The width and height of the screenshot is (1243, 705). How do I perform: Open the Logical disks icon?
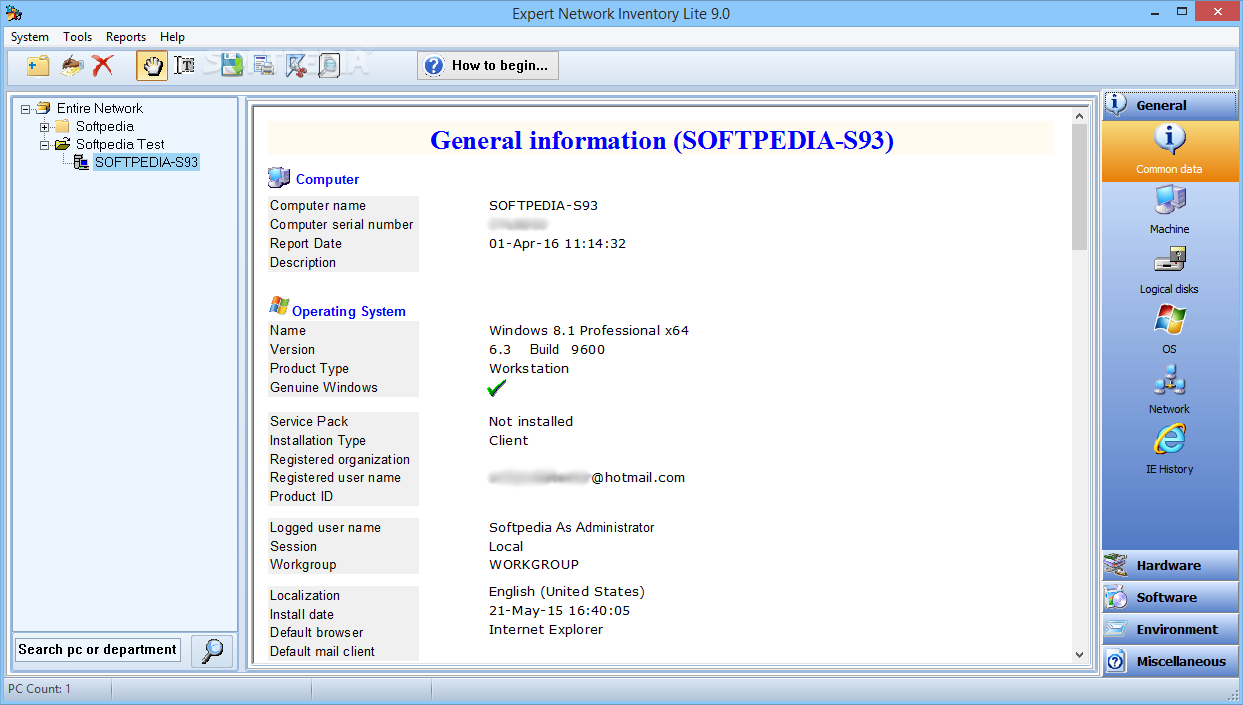click(1169, 270)
